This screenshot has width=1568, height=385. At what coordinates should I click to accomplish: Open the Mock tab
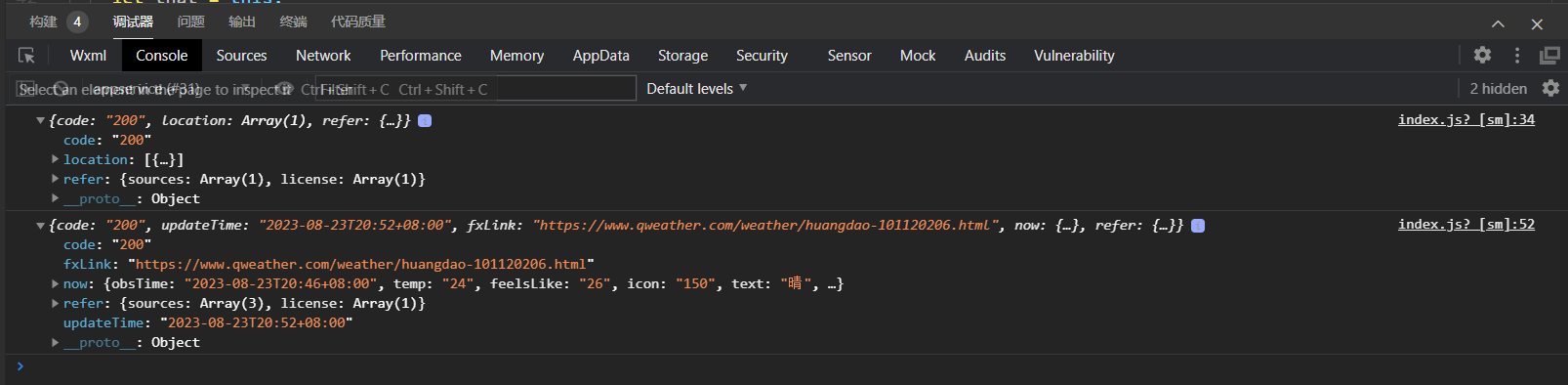click(x=918, y=56)
